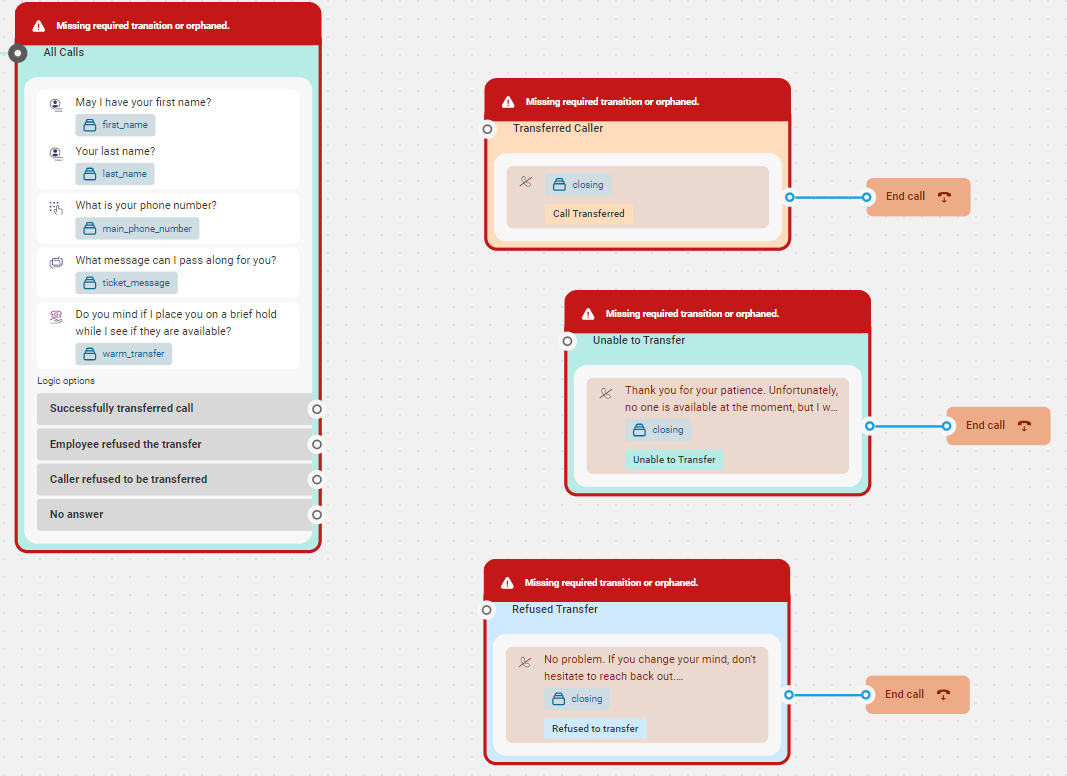
Task: Click phone icon on End call after Unable to Transfer
Action: [1024, 425]
